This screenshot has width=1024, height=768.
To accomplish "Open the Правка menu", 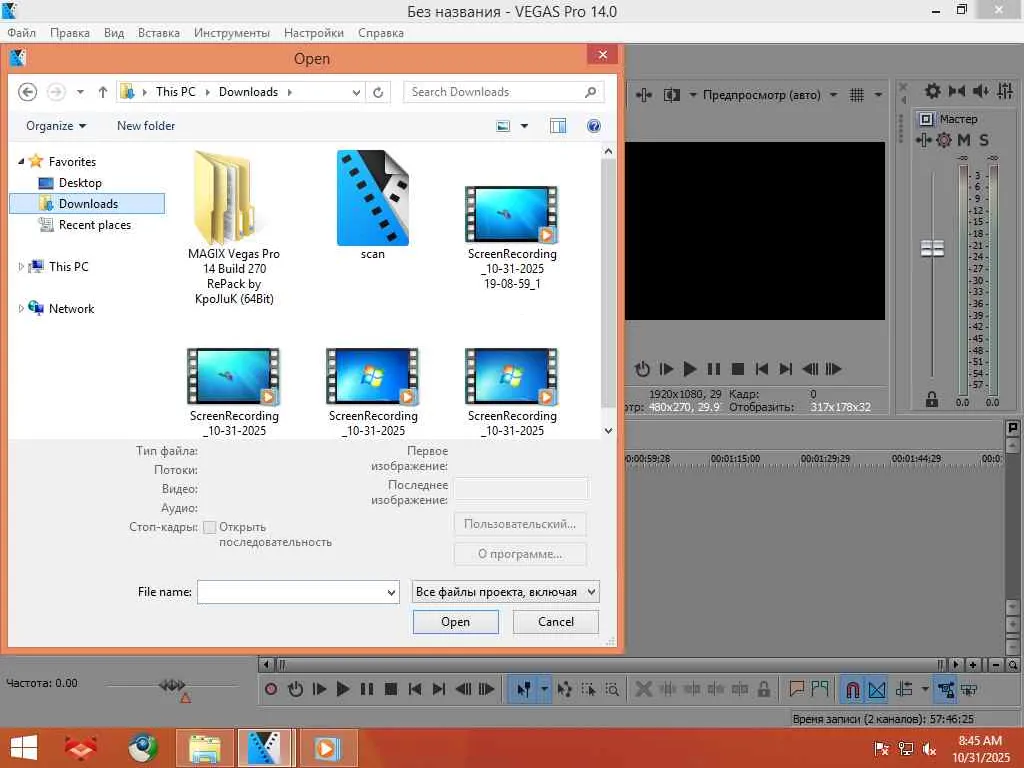I will point(70,33).
